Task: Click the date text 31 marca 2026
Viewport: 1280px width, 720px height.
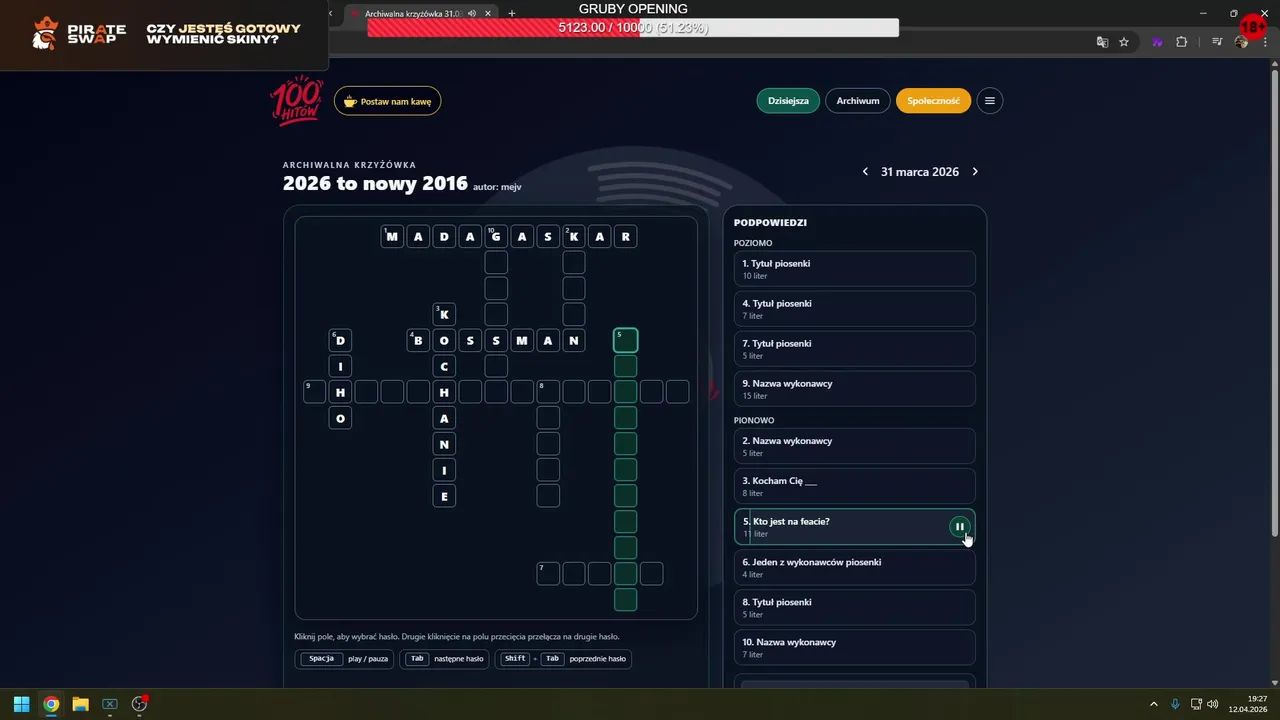Action: 920,172
